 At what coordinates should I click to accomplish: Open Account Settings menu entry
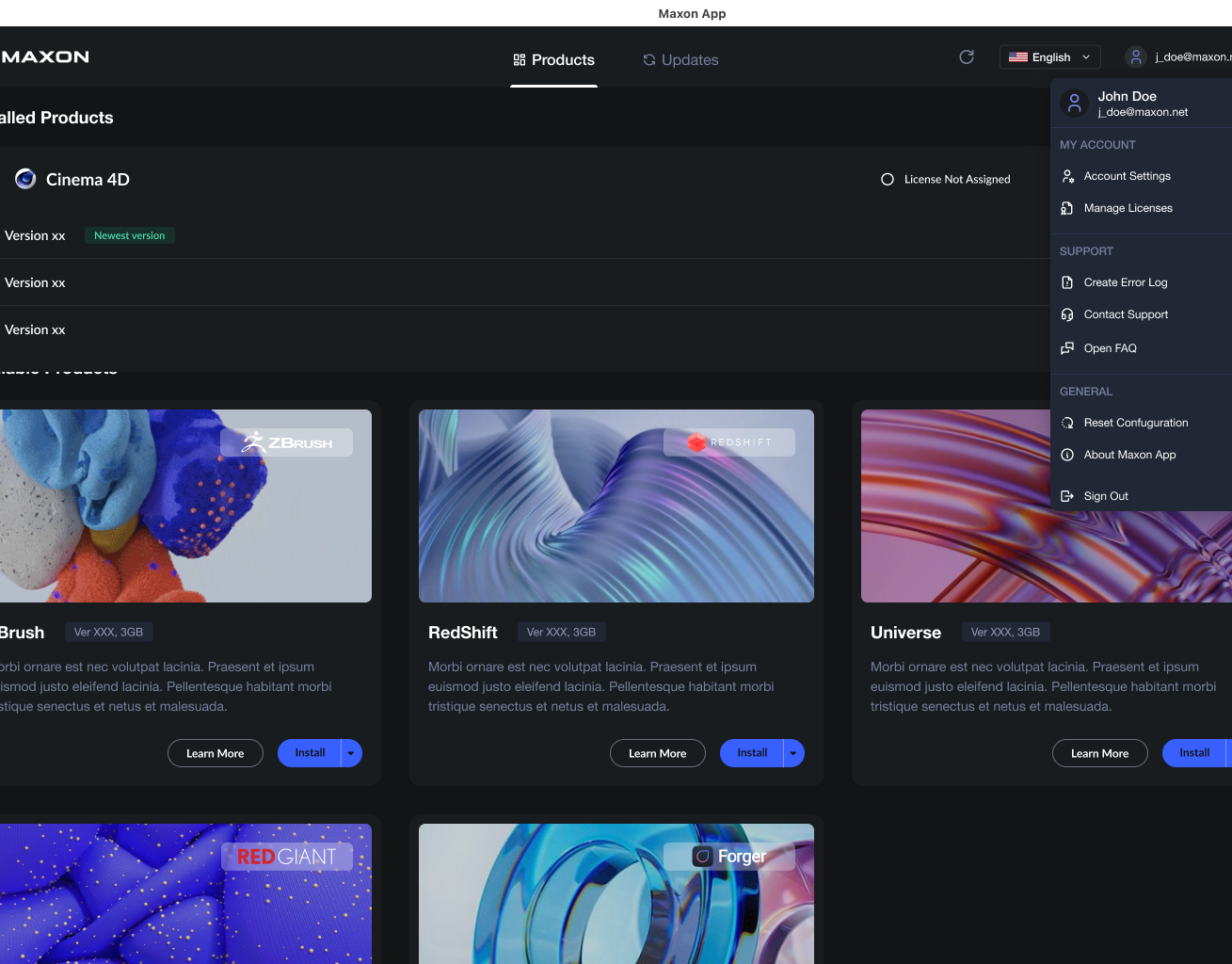tap(1141, 176)
